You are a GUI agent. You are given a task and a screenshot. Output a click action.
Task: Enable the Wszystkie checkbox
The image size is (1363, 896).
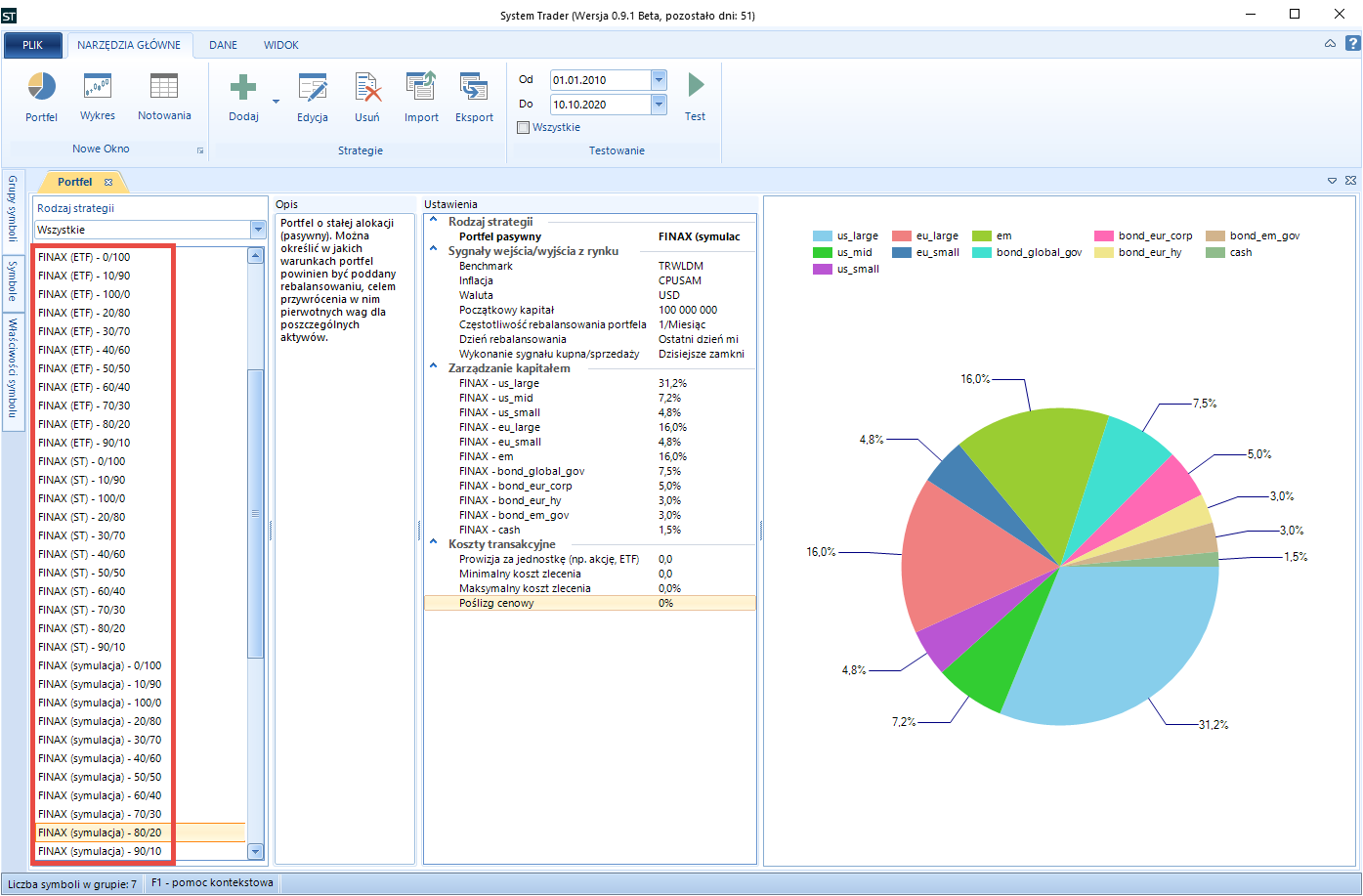(524, 128)
